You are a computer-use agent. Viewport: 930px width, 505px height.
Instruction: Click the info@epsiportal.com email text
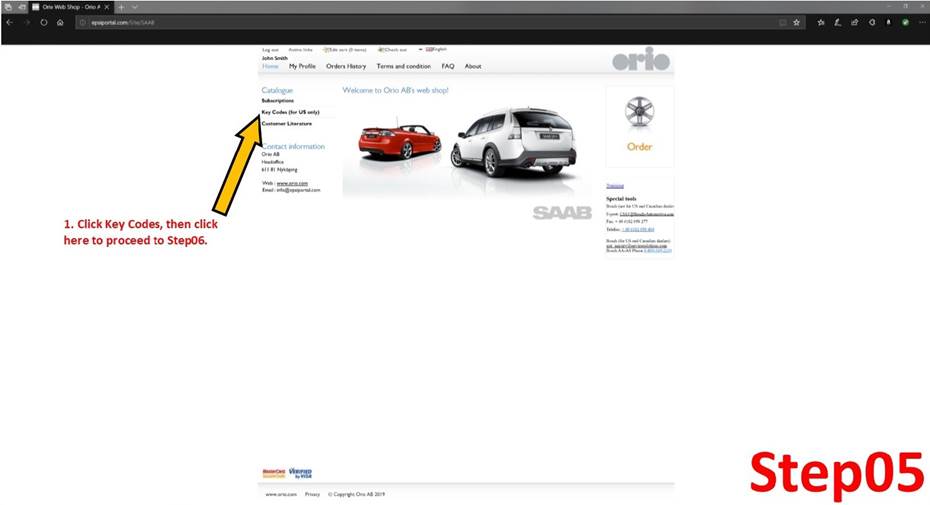(x=298, y=190)
